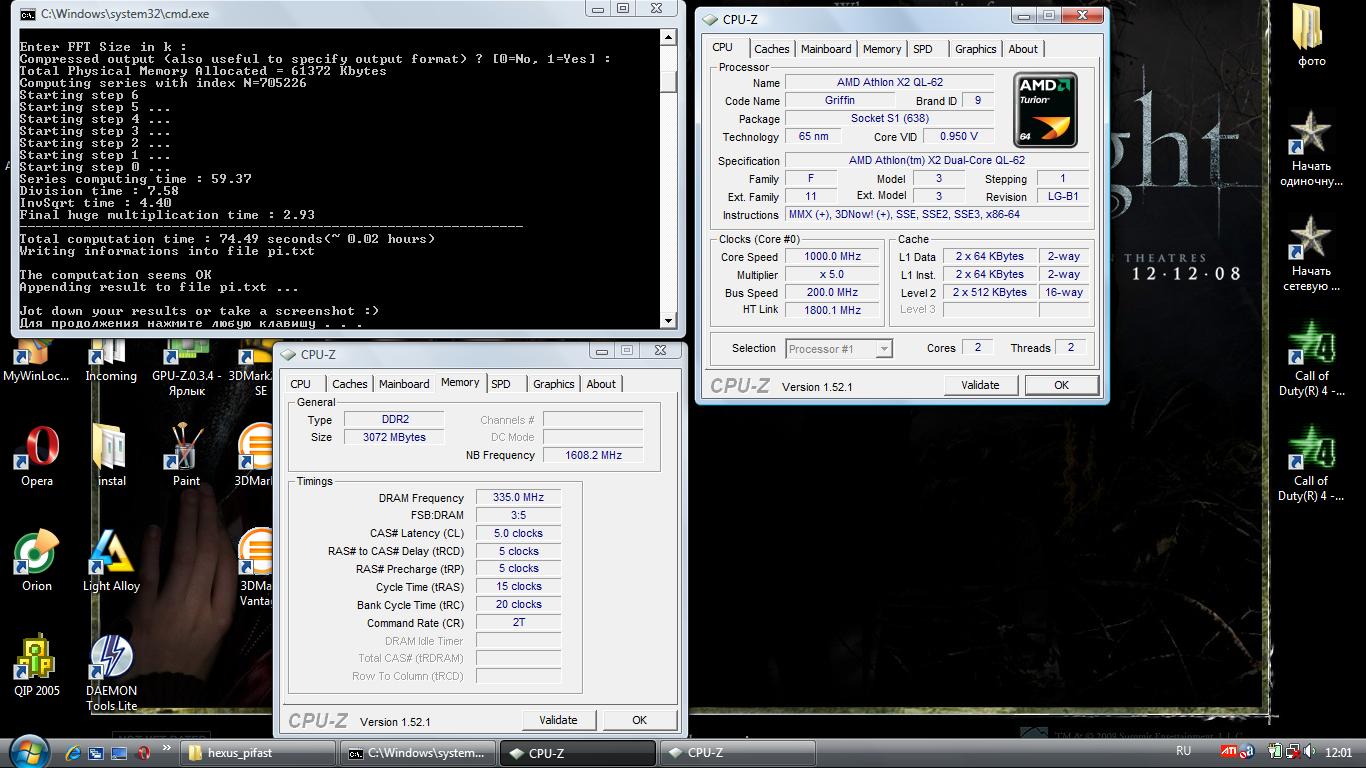The width and height of the screenshot is (1366, 768).
Task: Switch to hexus_pifast taskbar button
Action: (258, 753)
